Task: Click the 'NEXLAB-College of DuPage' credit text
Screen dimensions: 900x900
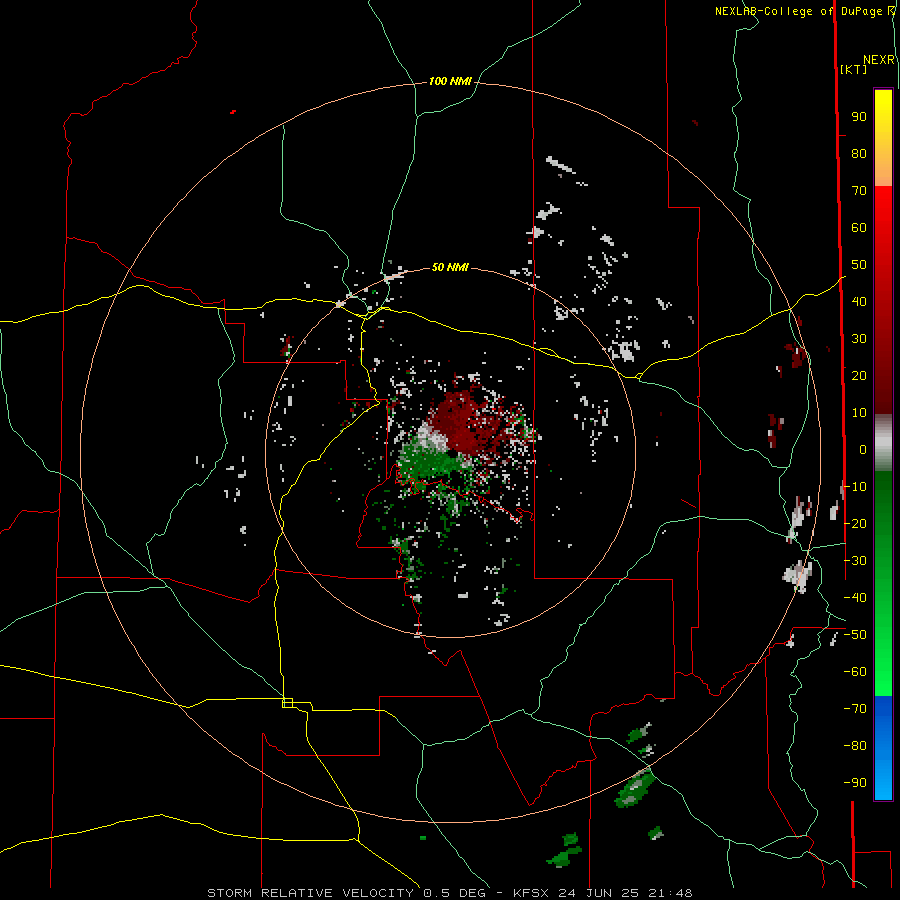Action: [798, 11]
